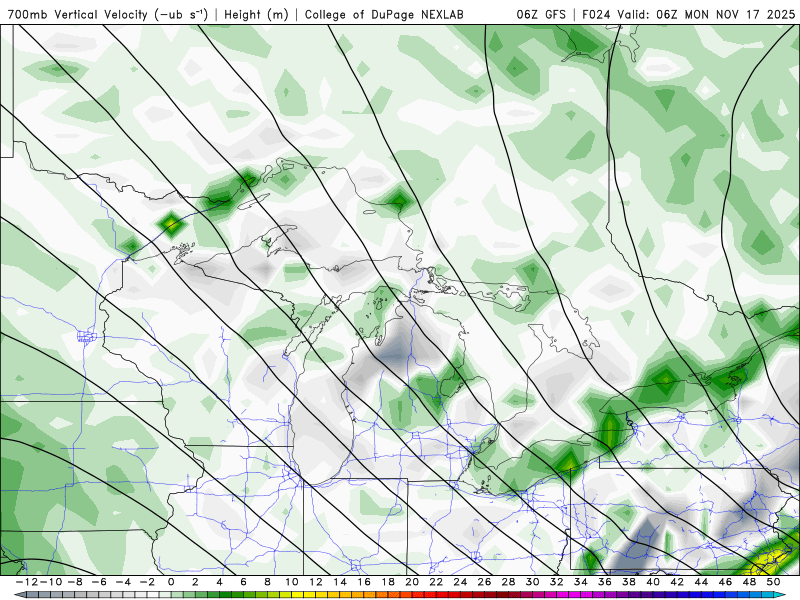Image resolution: width=800 pixels, height=600 pixels.
Task: Click the 24 value on the color scale
Action: pos(460,582)
